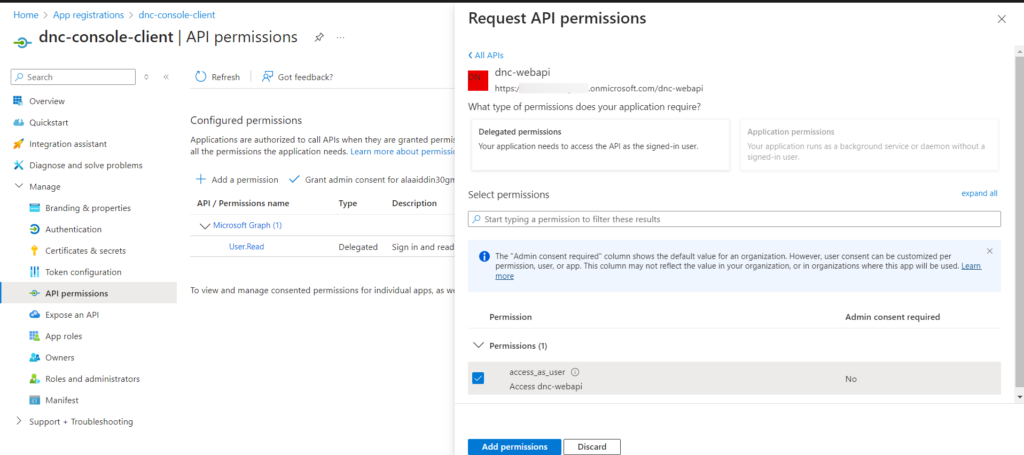Viewport: 1024px width, 455px height.
Task: Click the Quickstart cloud icon
Action: point(18,123)
